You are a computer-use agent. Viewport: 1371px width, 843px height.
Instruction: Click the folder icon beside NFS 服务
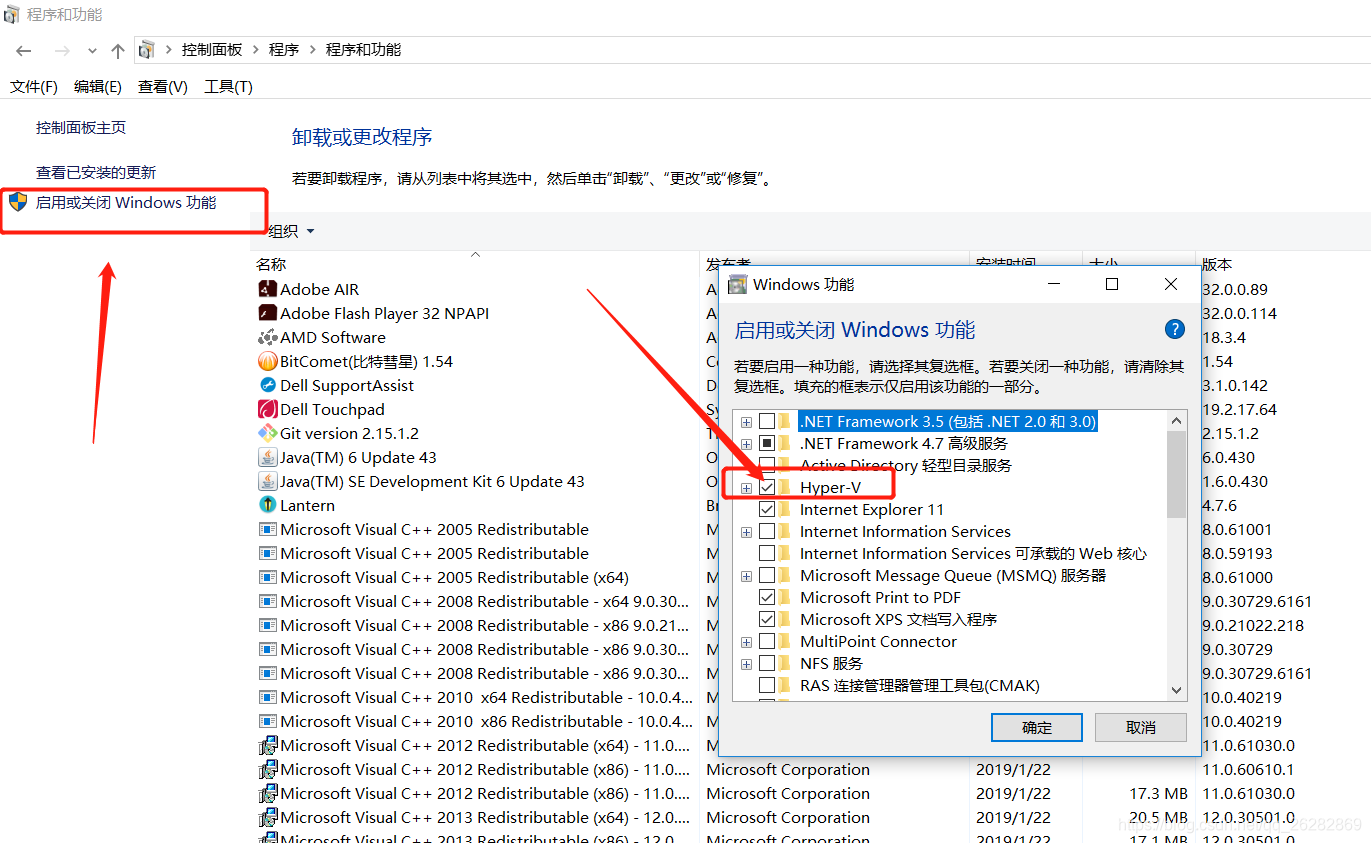[x=785, y=663]
